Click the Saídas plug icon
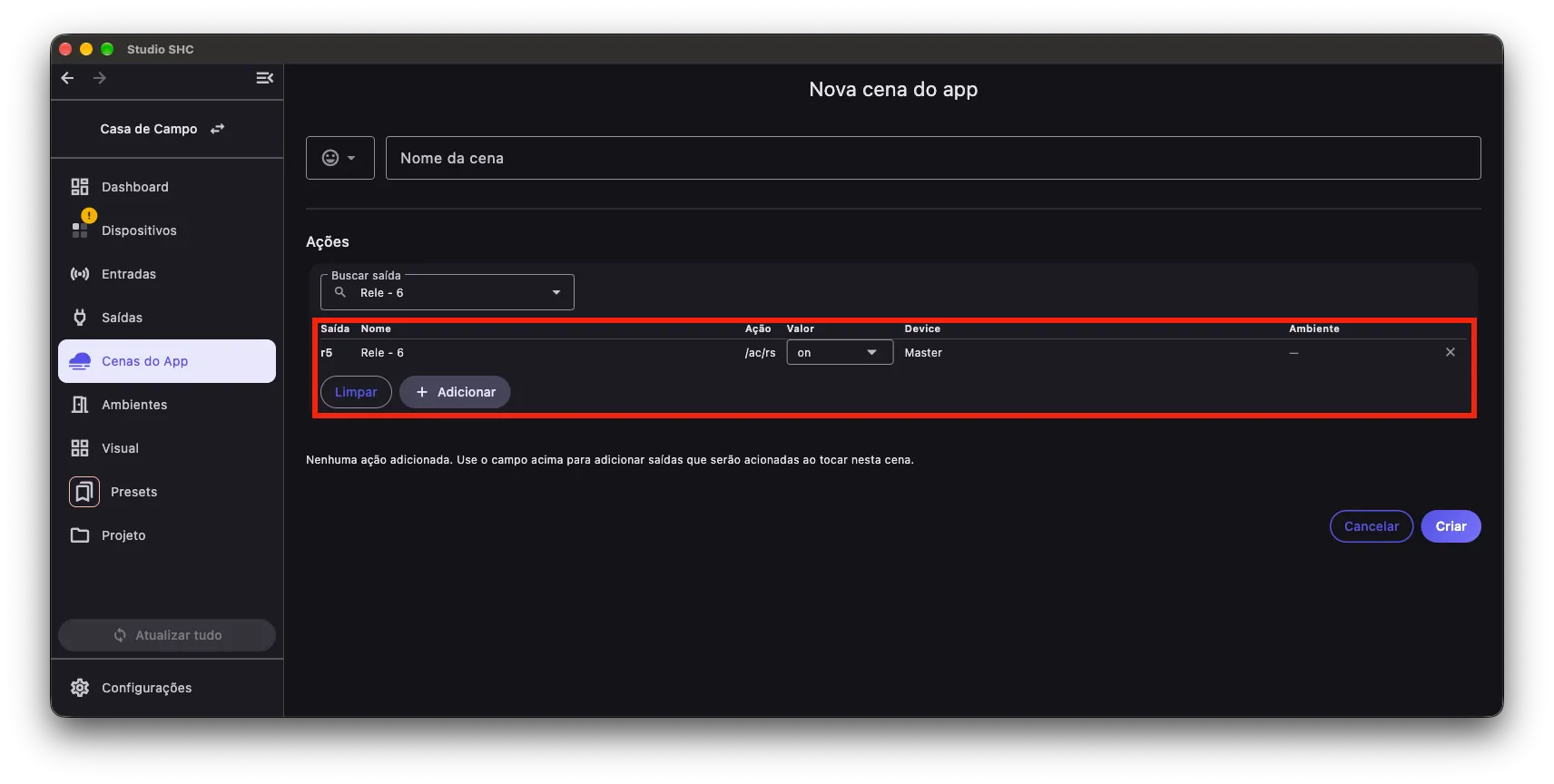 [x=80, y=318]
